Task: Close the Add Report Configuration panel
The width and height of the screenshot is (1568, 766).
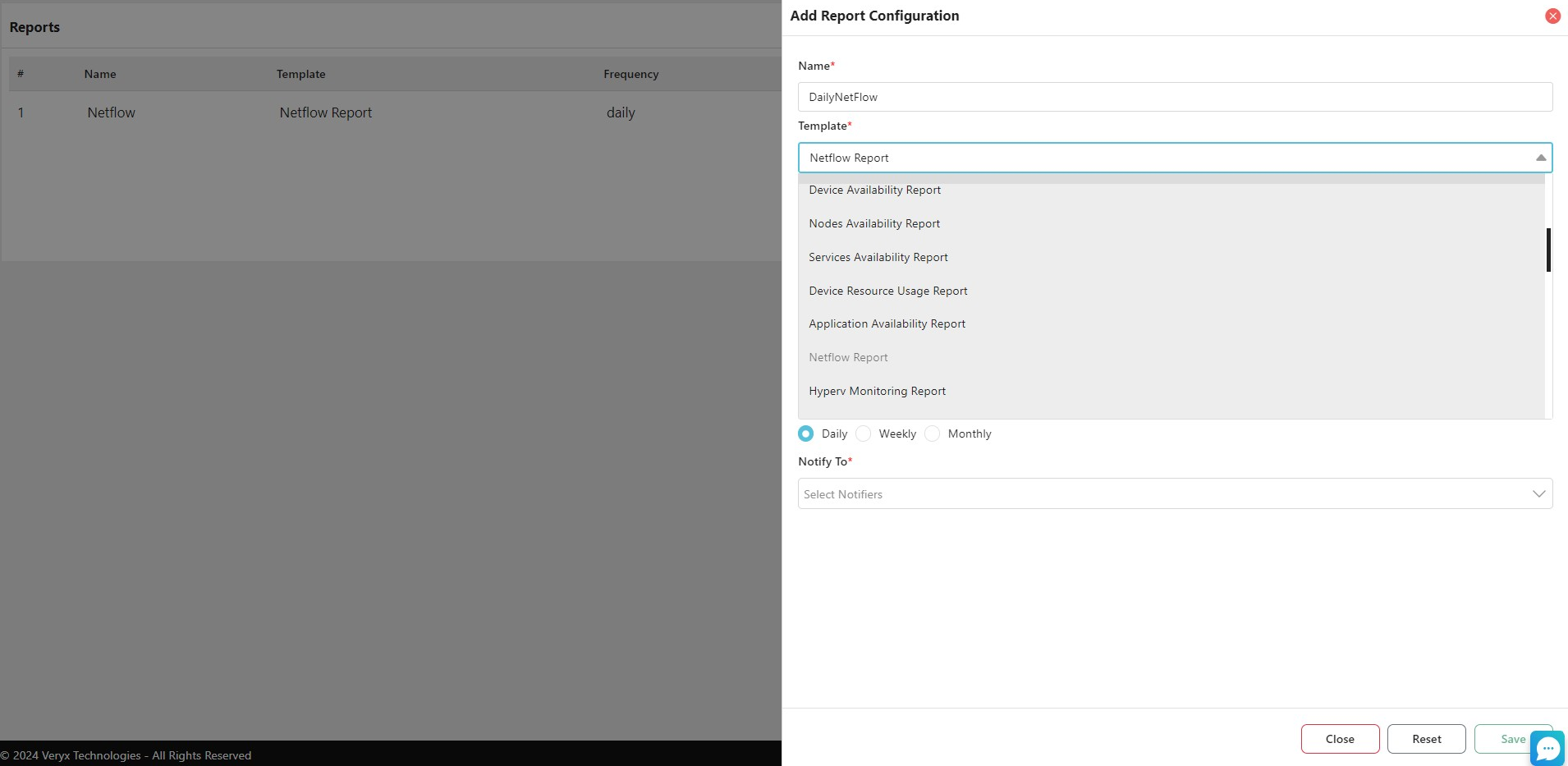Action: click(x=1552, y=16)
